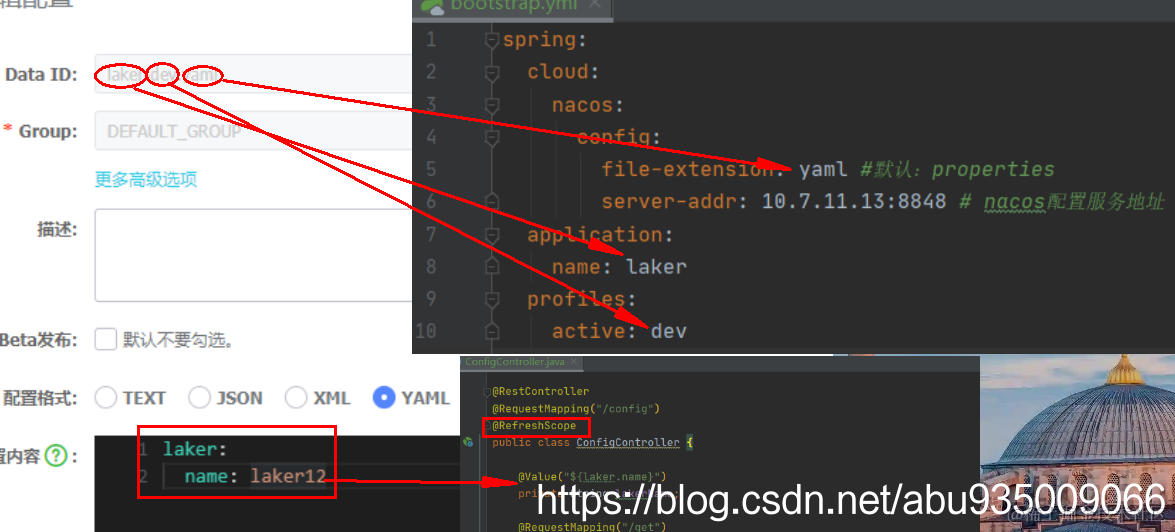
Task: Click the 'cloud:' key in bootstrap.yml
Action: point(564,72)
